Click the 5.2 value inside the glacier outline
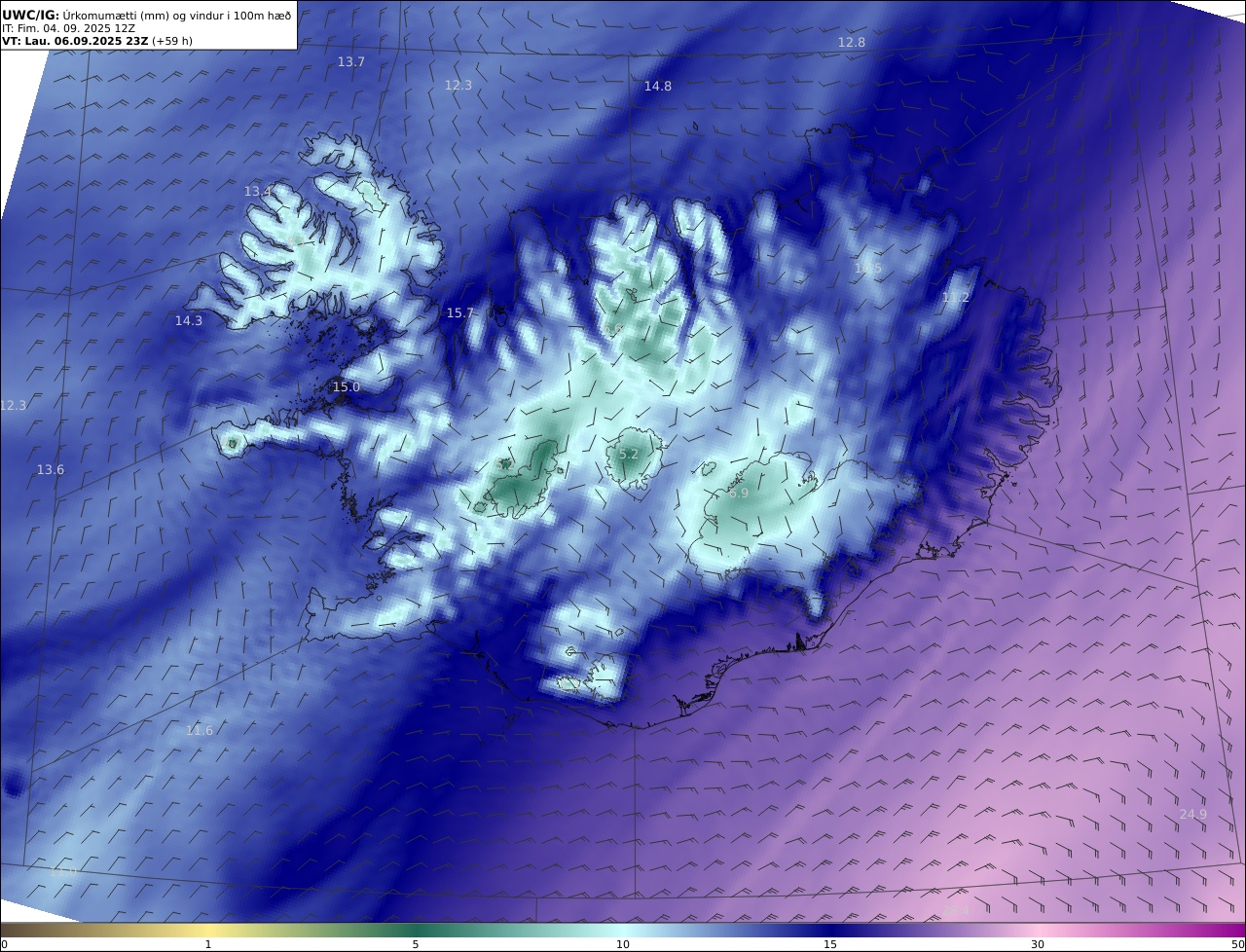Viewport: 1246px width, 952px height. tap(629, 454)
